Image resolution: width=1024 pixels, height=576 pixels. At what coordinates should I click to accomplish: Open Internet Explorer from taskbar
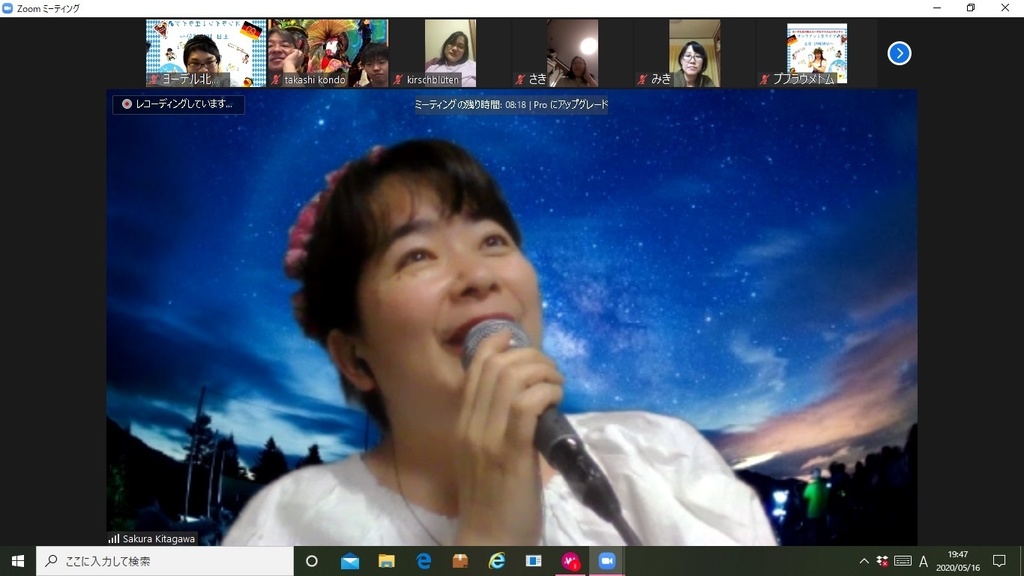(x=497, y=561)
